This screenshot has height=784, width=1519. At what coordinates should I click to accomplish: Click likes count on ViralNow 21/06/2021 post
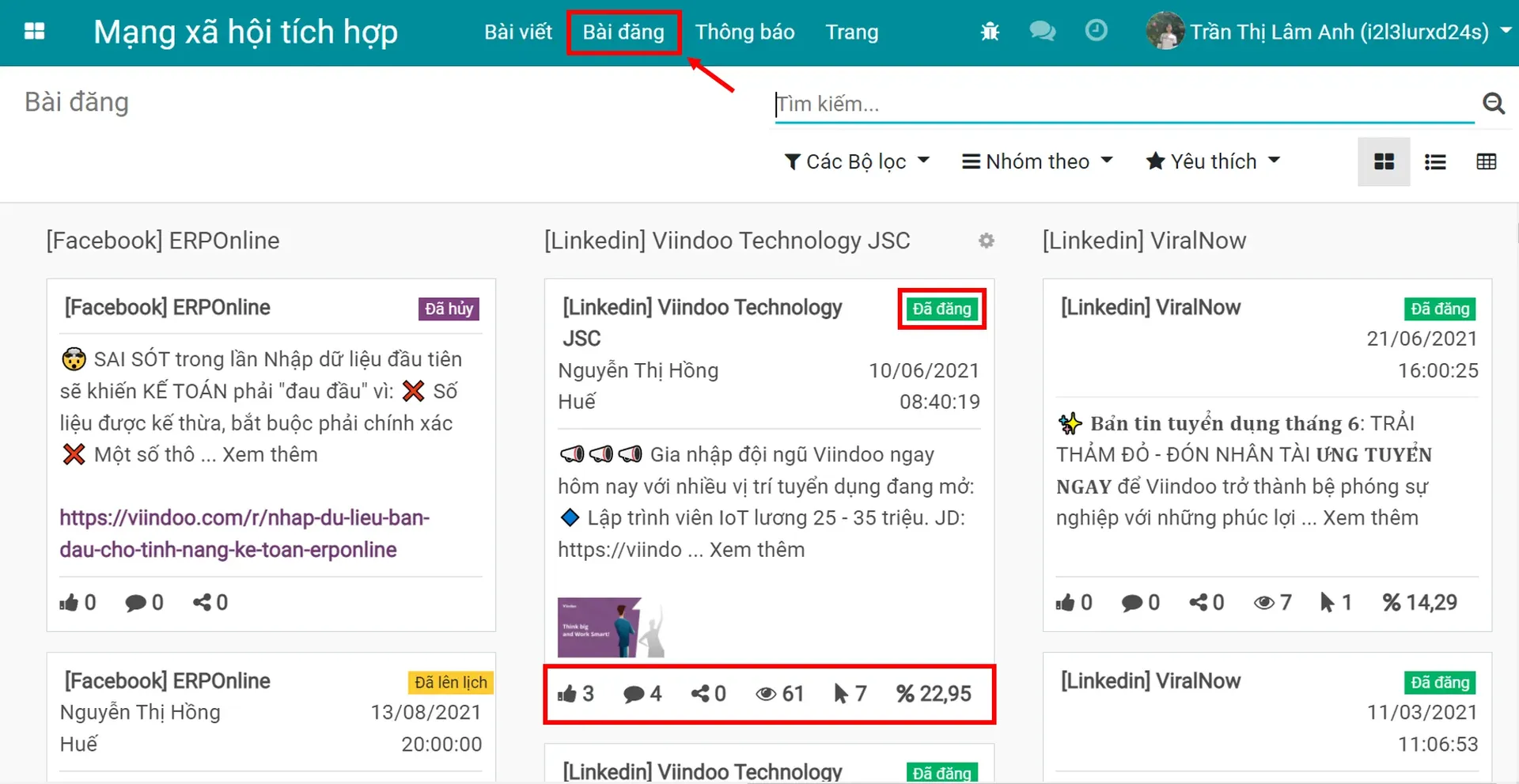(1074, 603)
